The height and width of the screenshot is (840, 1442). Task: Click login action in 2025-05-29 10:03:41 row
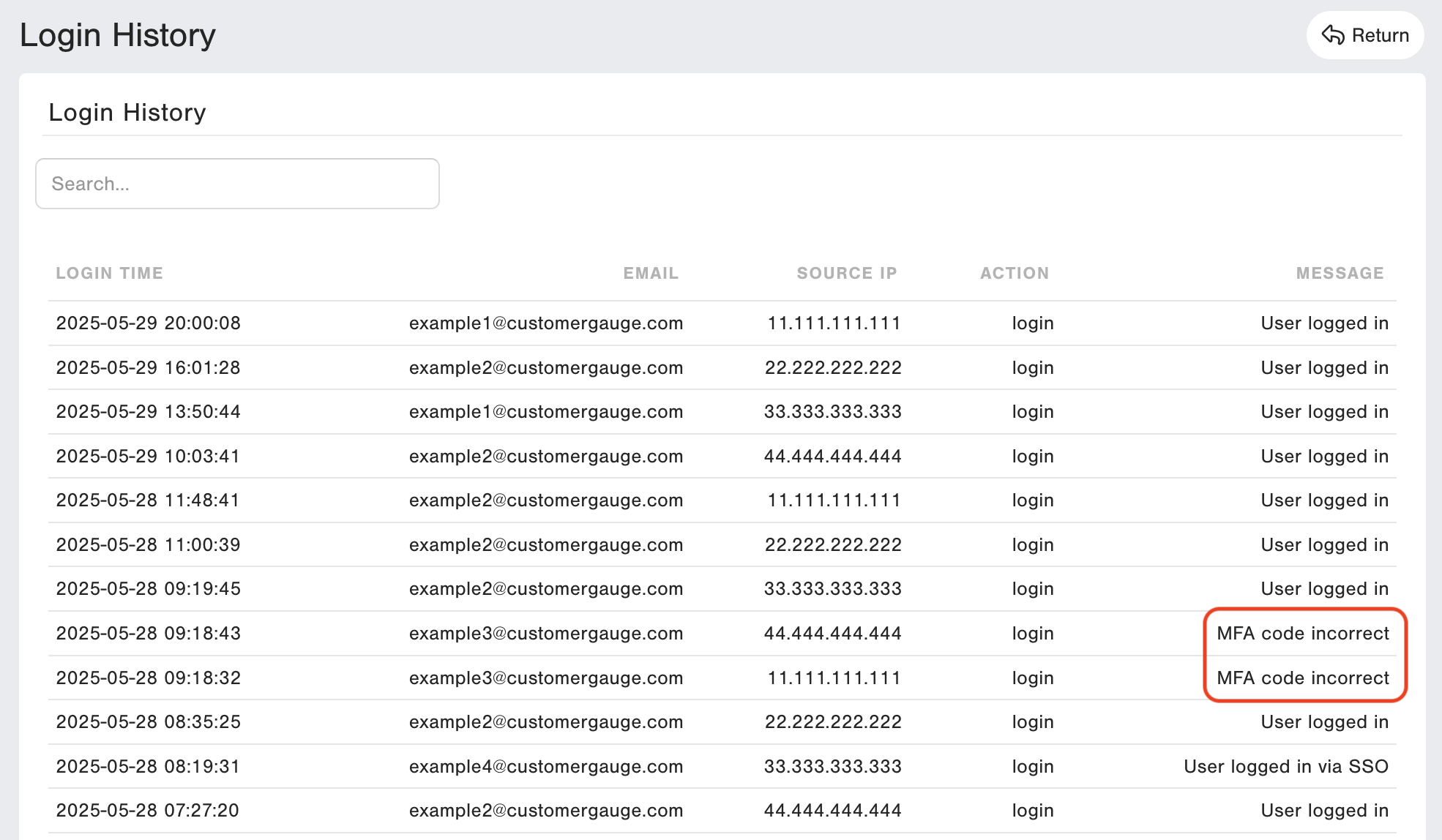coord(1032,456)
